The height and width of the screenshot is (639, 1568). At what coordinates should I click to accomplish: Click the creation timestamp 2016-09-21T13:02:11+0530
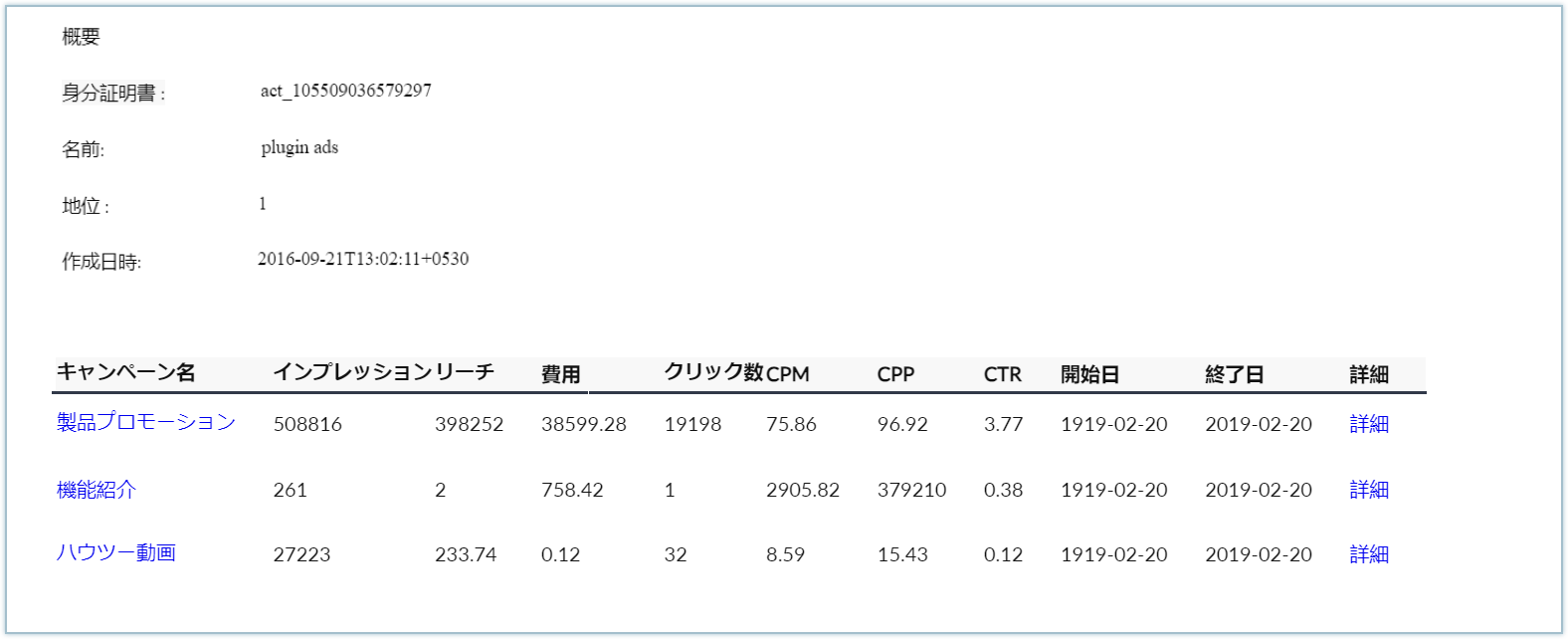(x=363, y=259)
